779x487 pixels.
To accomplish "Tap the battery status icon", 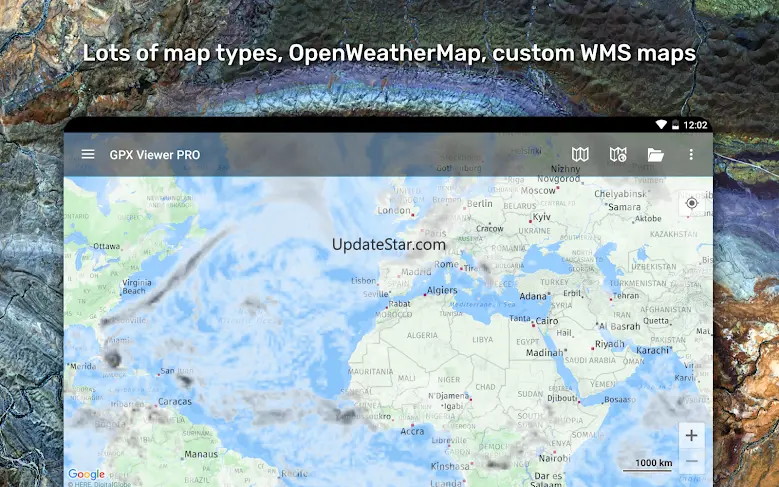I will pyautogui.click(x=675, y=125).
